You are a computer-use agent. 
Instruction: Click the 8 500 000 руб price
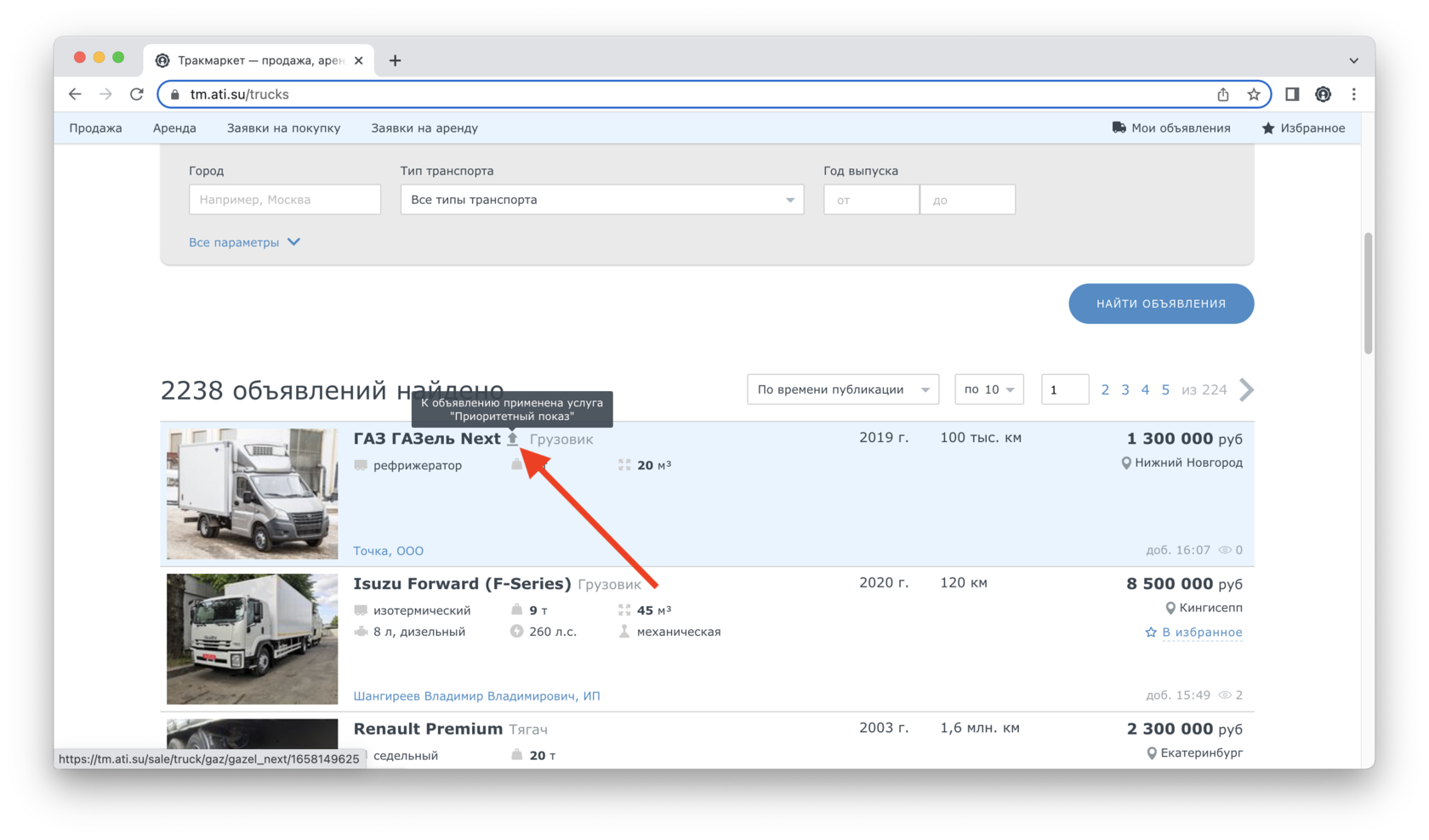click(1184, 584)
